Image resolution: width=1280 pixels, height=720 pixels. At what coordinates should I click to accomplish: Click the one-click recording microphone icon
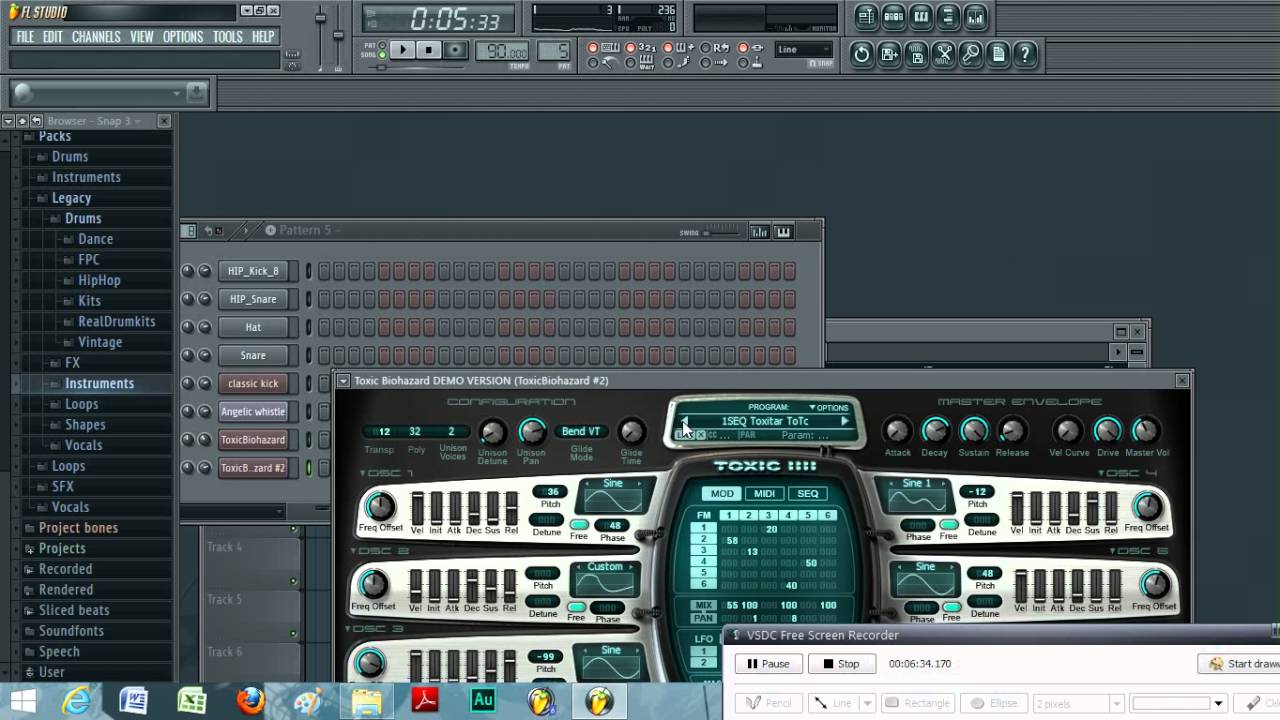970,55
